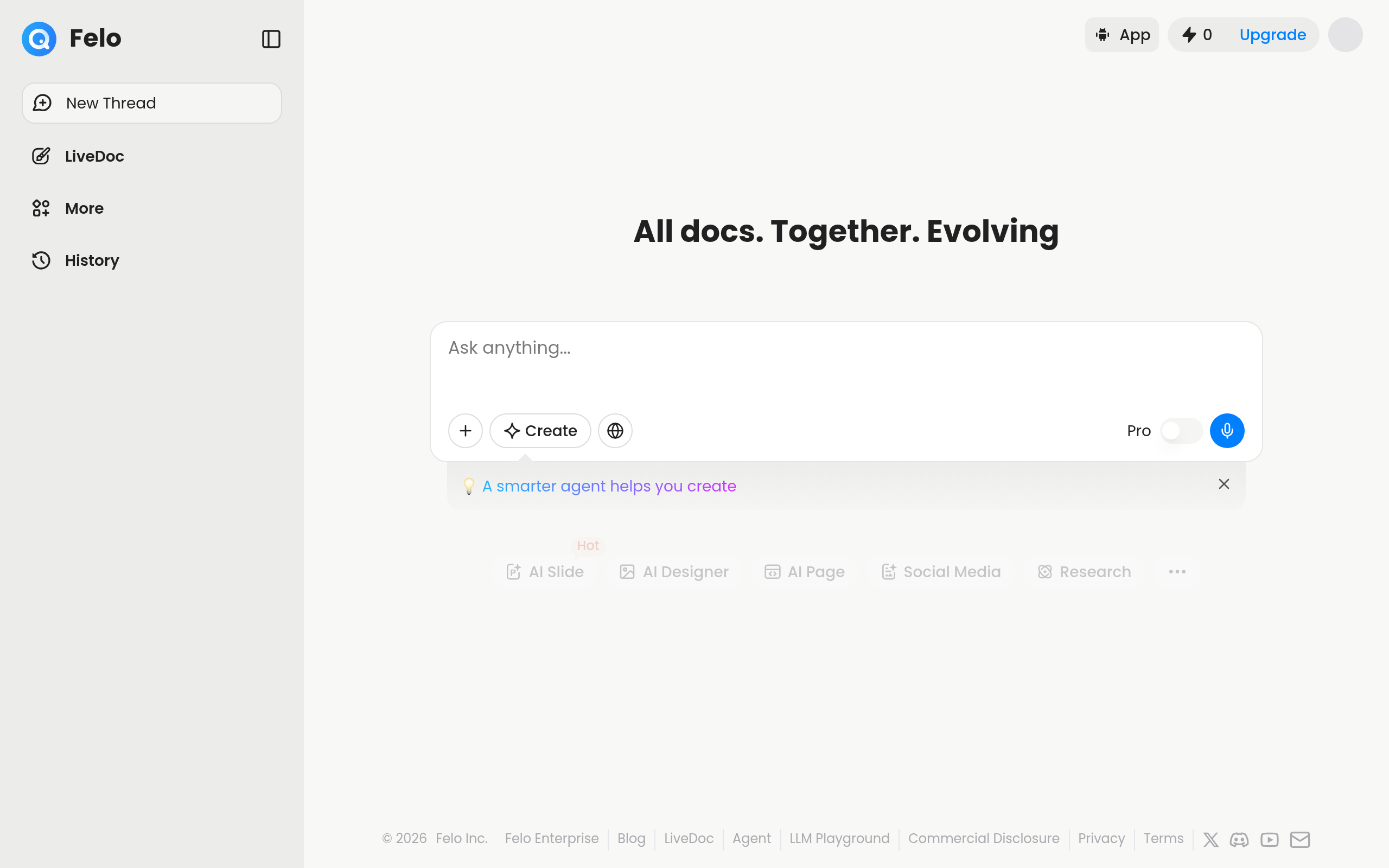Image resolution: width=1389 pixels, height=868 pixels.
Task: Click the globe search source icon
Action: tap(615, 431)
